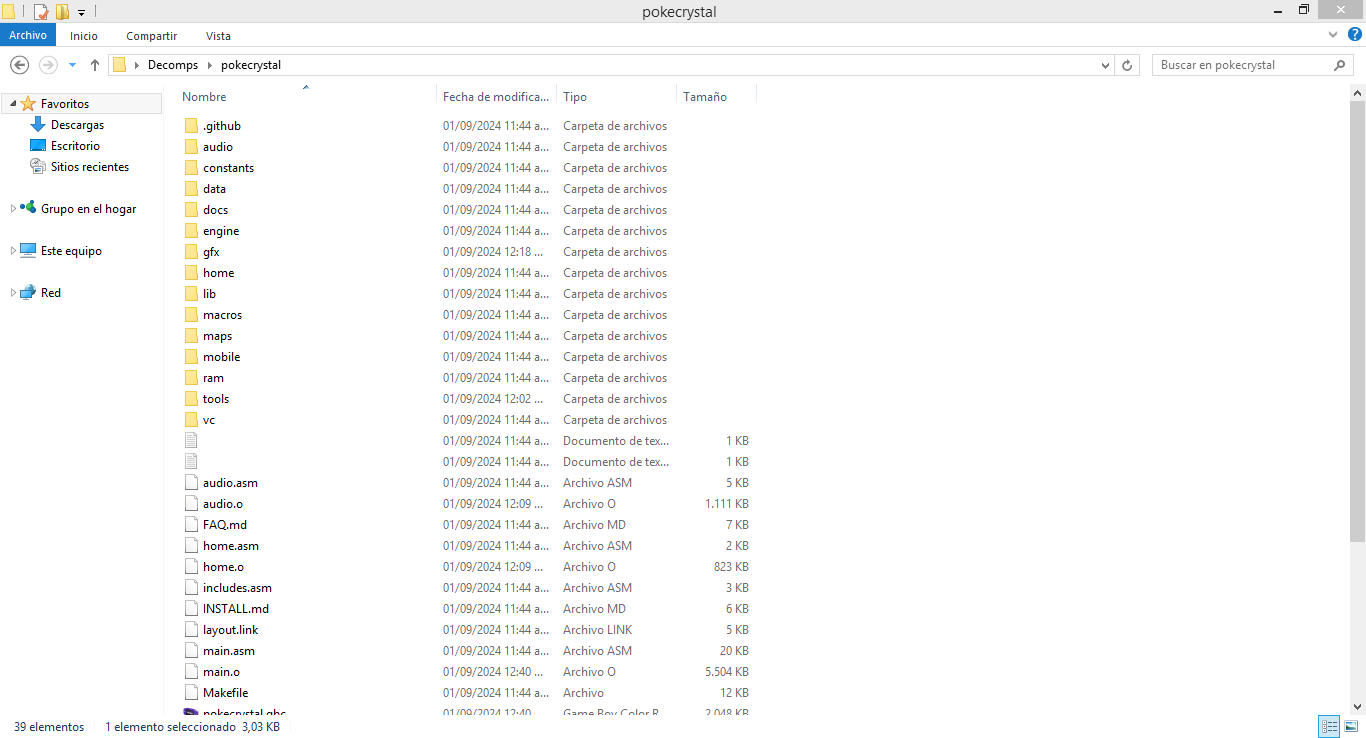
Task: Open the Archivo menu
Action: (28, 35)
